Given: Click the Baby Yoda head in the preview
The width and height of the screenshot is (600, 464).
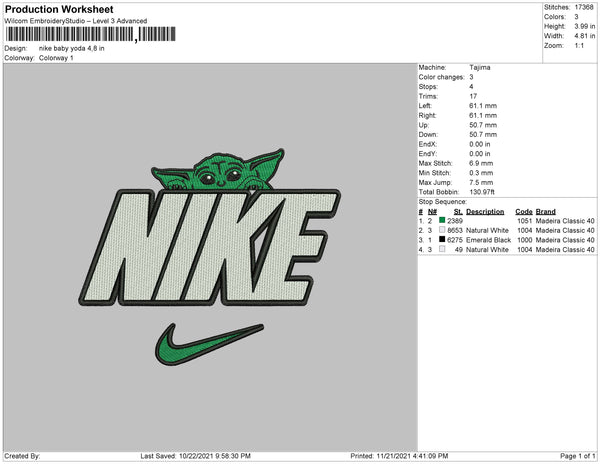Looking at the screenshot, I should coord(218,170).
